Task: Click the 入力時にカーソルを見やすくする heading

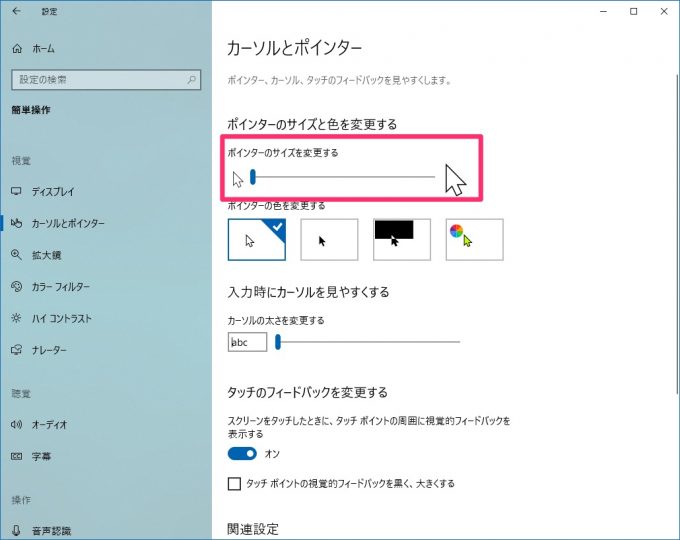Action: (x=308, y=292)
